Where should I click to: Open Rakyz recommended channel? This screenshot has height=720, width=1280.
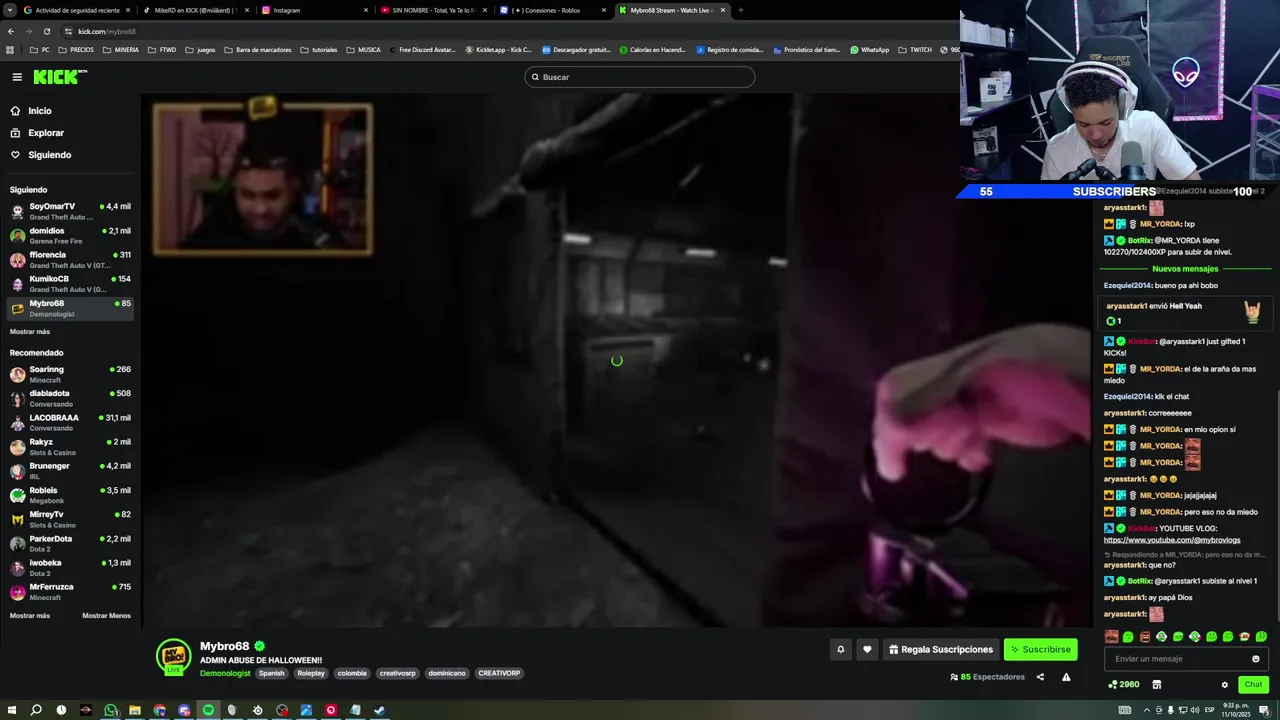(70, 446)
